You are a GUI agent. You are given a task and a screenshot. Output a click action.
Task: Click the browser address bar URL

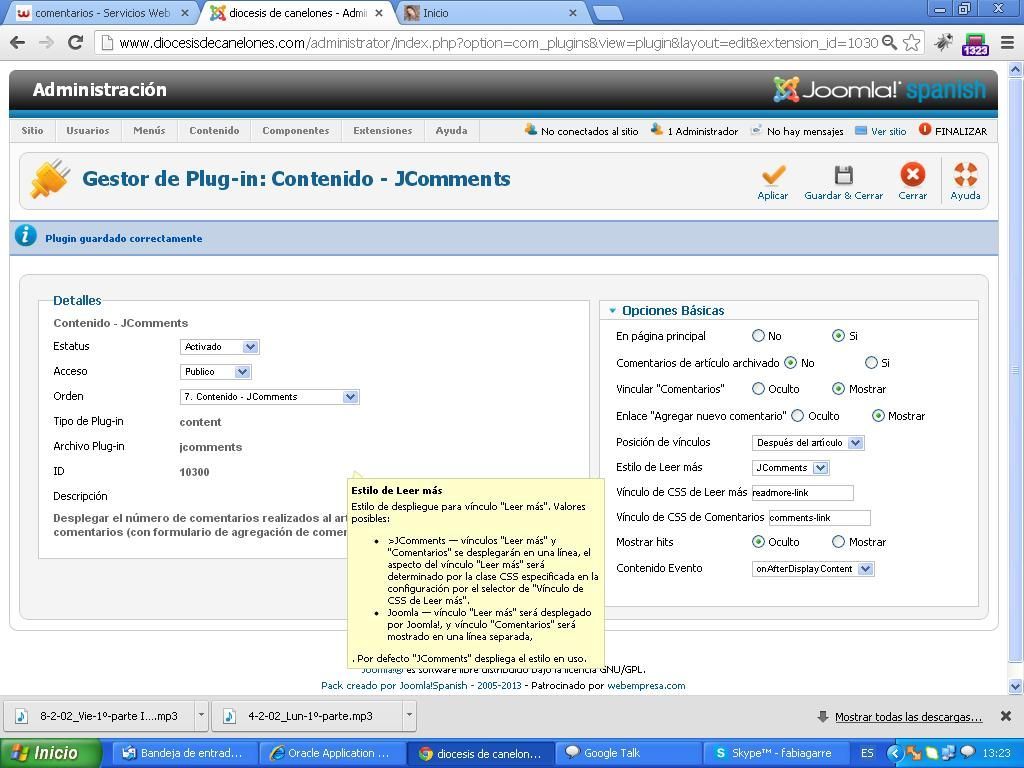click(499, 43)
